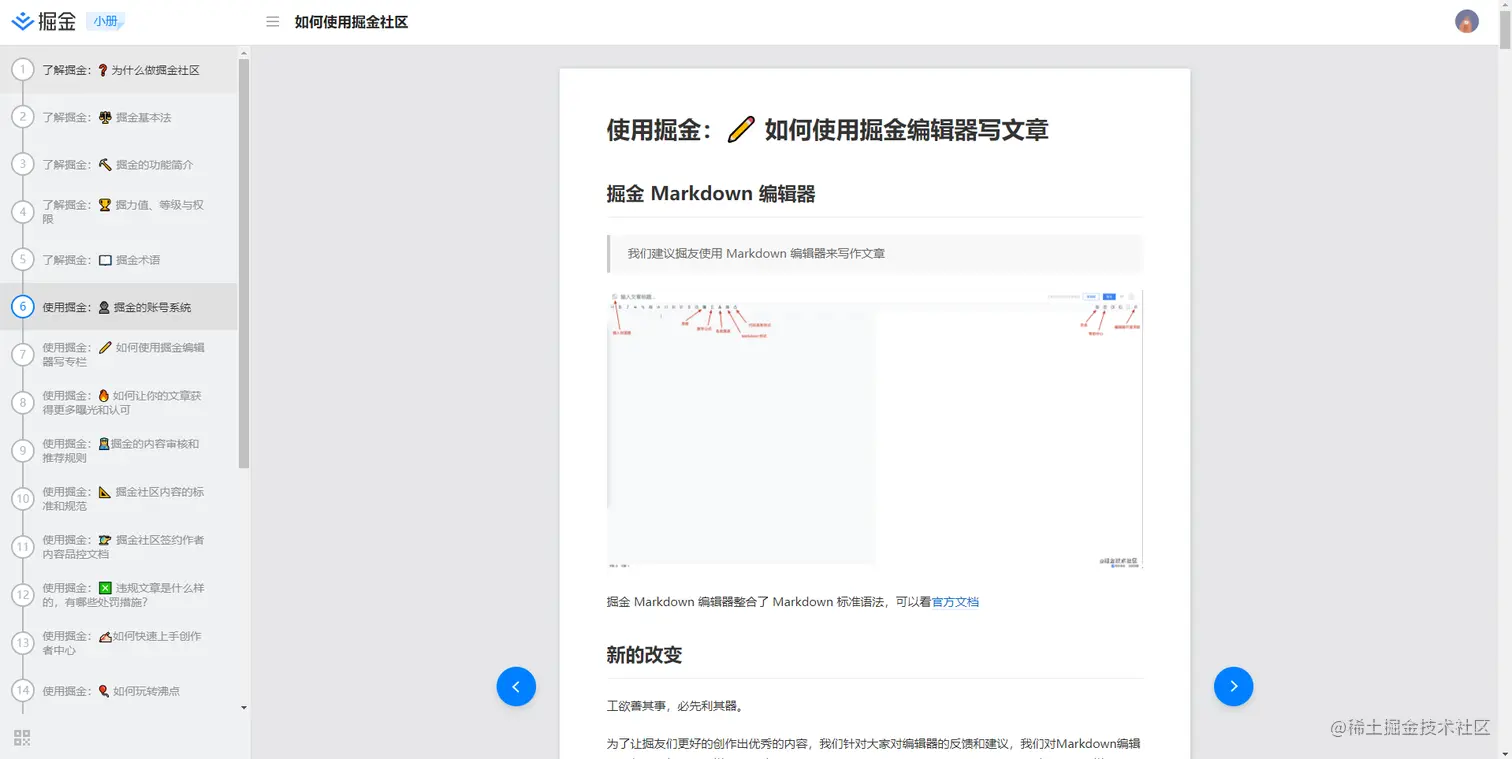This screenshot has width=1512, height=759.
Task: Click step number 10 circle in sidebar
Action: (x=22, y=499)
